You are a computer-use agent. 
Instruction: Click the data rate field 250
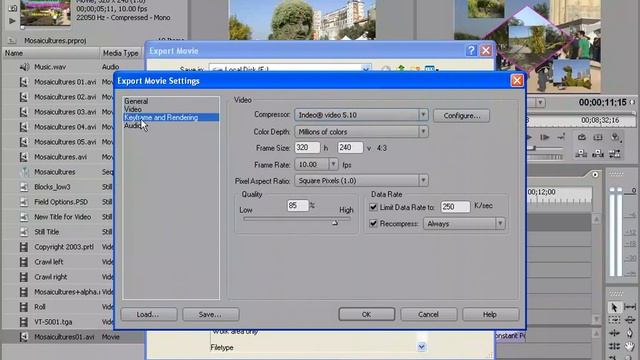click(x=455, y=207)
